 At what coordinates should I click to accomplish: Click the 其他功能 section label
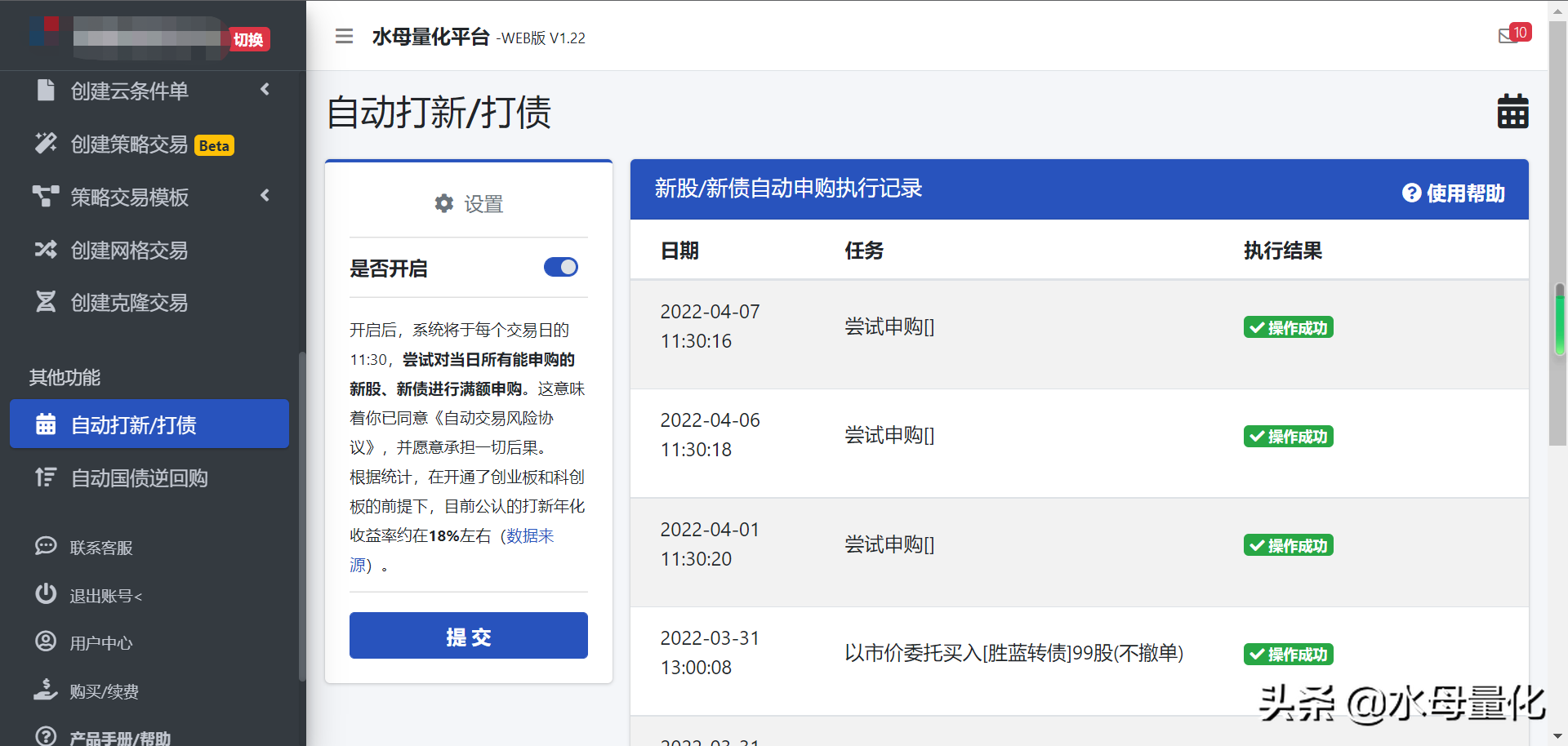(x=65, y=377)
